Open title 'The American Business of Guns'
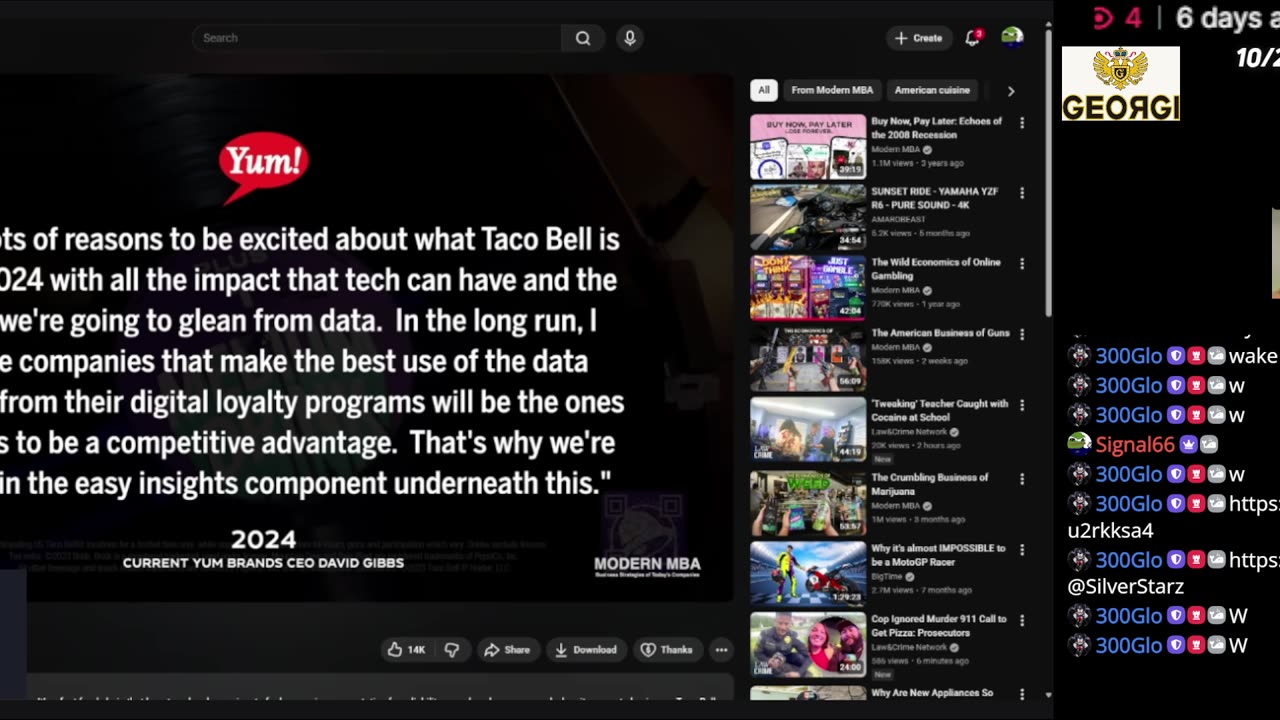1280x720 pixels. [940, 333]
